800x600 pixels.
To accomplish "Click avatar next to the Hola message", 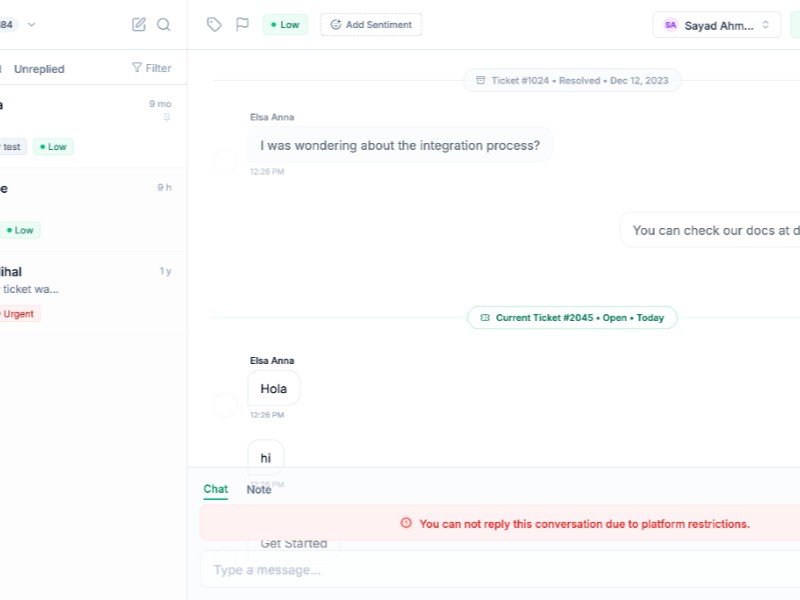I will [226, 405].
